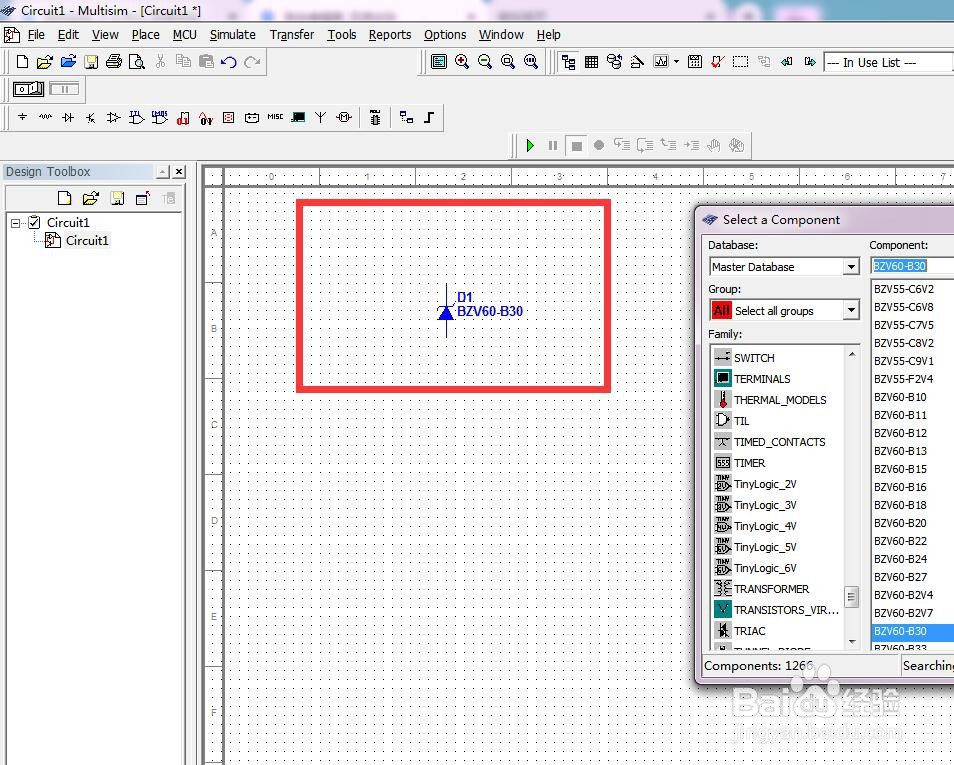This screenshot has height=765, width=954.
Task: Place an MCU module
Action: [x=375, y=117]
